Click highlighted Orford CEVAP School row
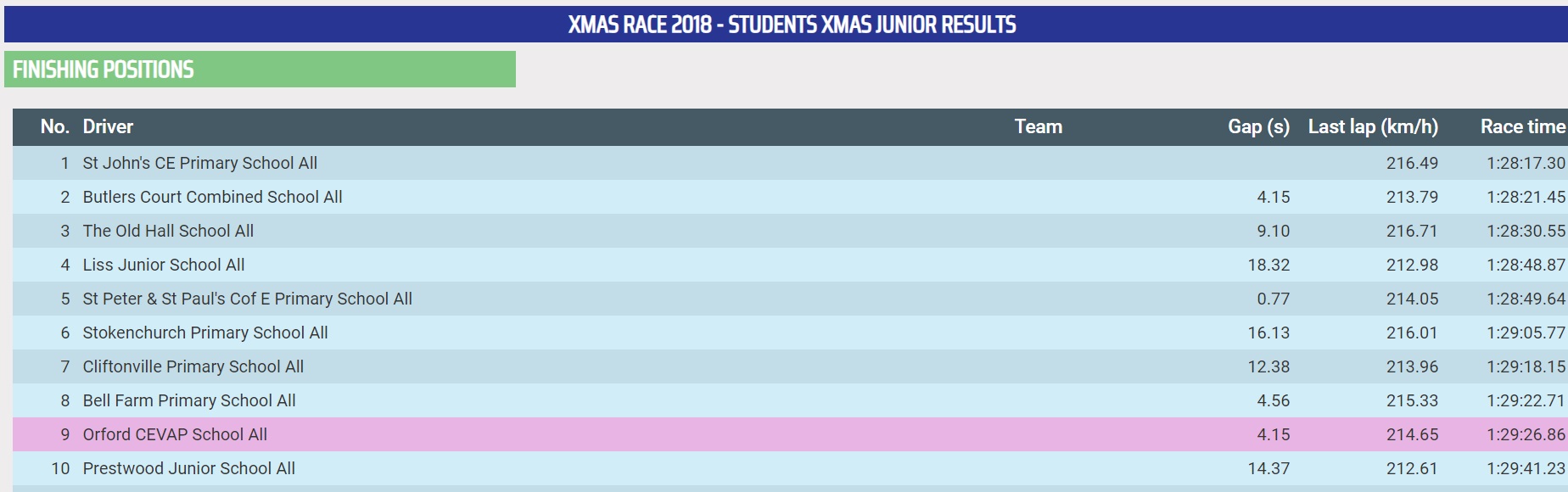 pyautogui.click(x=175, y=434)
